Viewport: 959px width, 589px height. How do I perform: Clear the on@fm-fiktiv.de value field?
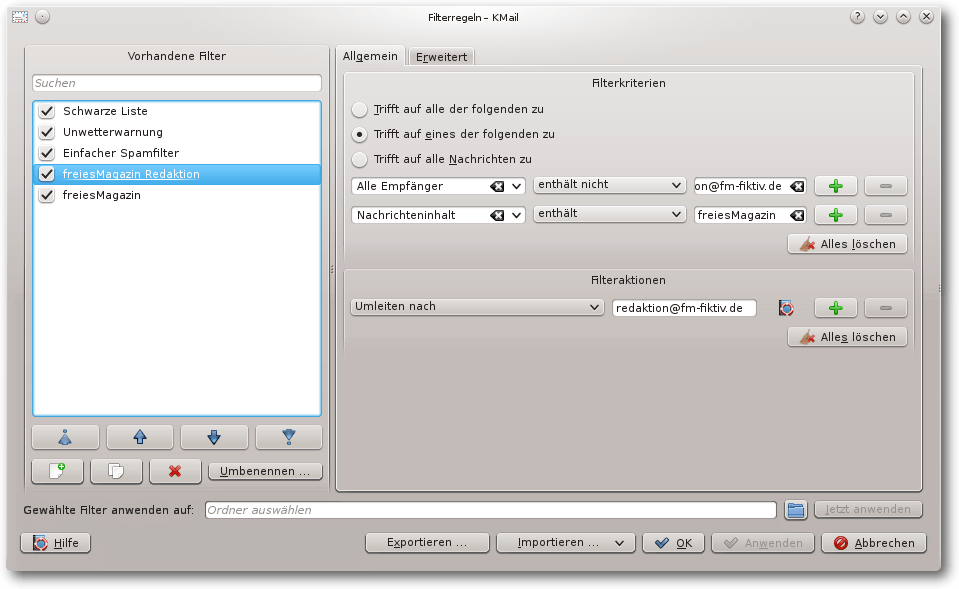coord(797,186)
